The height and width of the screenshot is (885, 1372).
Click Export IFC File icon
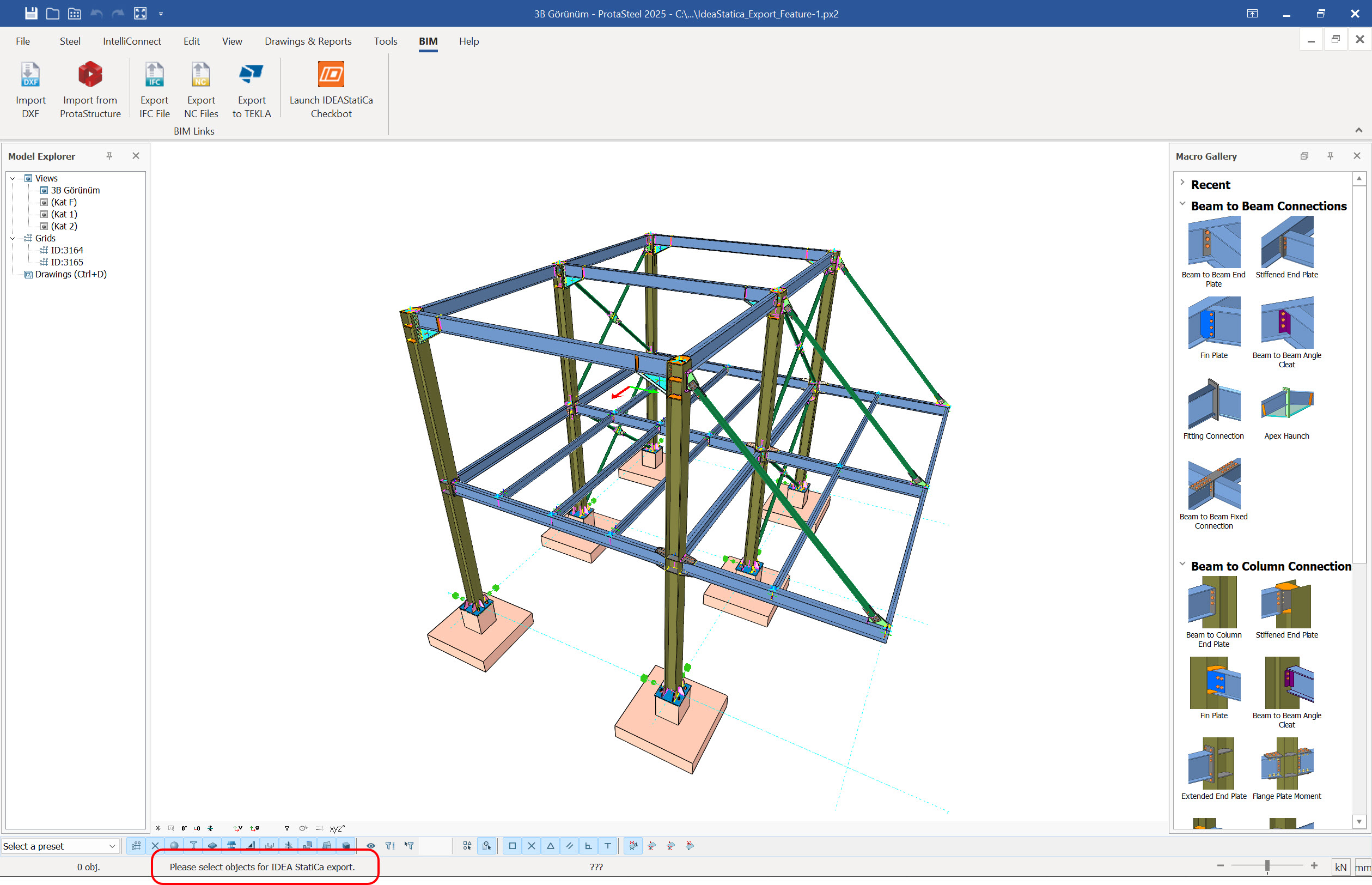click(154, 75)
